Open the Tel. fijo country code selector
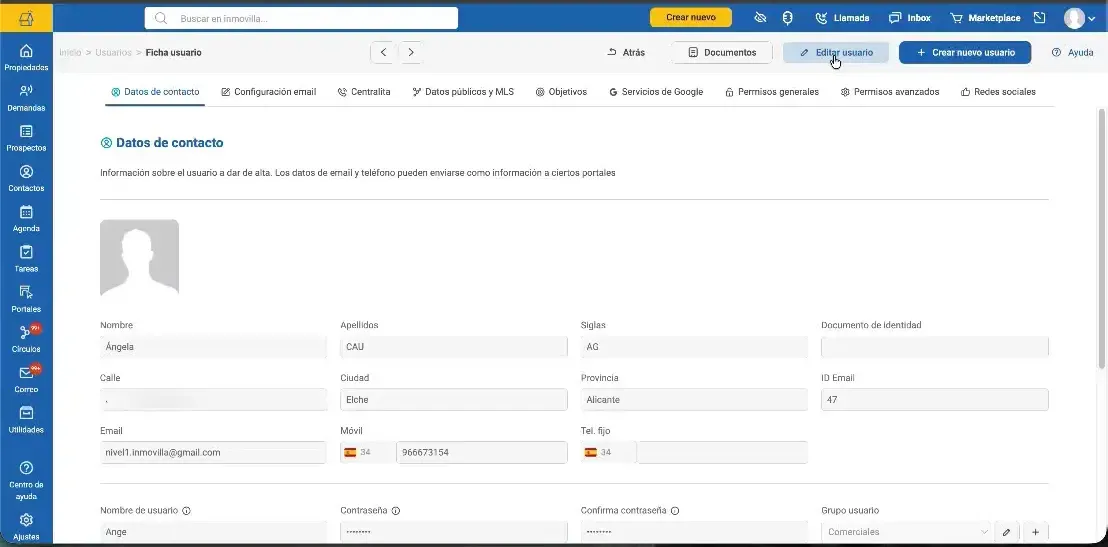Image resolution: width=1108 pixels, height=547 pixels. coord(608,452)
